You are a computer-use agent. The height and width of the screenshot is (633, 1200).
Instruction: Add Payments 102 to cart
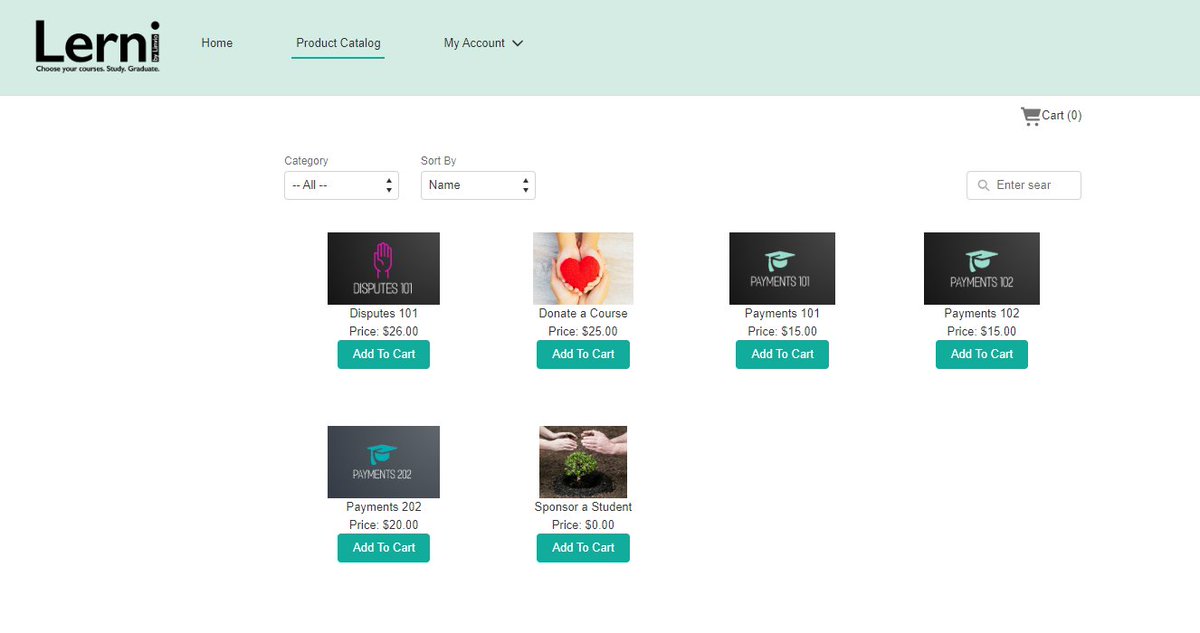[x=981, y=354]
